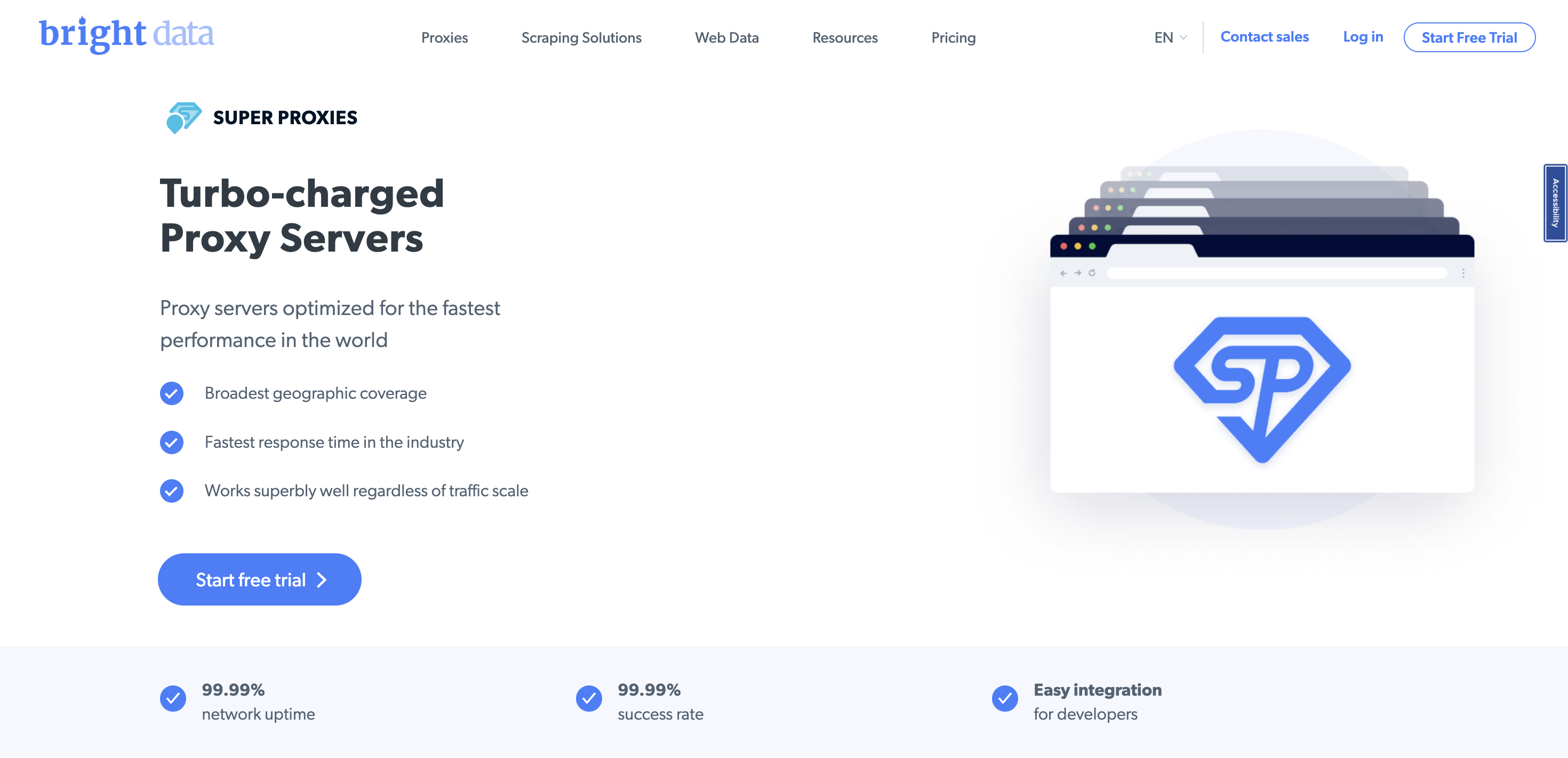Click the blue checkmark broadest geographic coverage
Viewport: 1568px width, 758px height.
point(171,392)
